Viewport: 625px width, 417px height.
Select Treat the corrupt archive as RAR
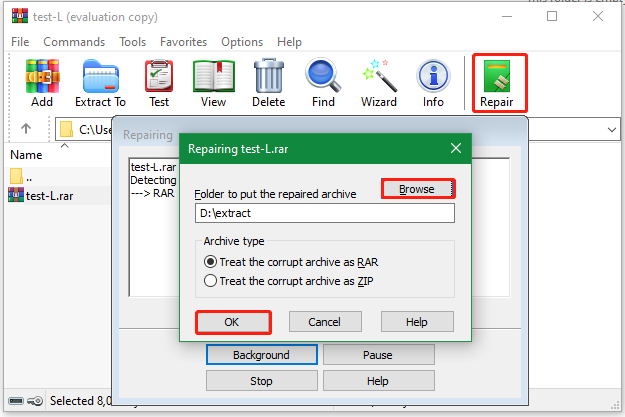click(x=210, y=262)
